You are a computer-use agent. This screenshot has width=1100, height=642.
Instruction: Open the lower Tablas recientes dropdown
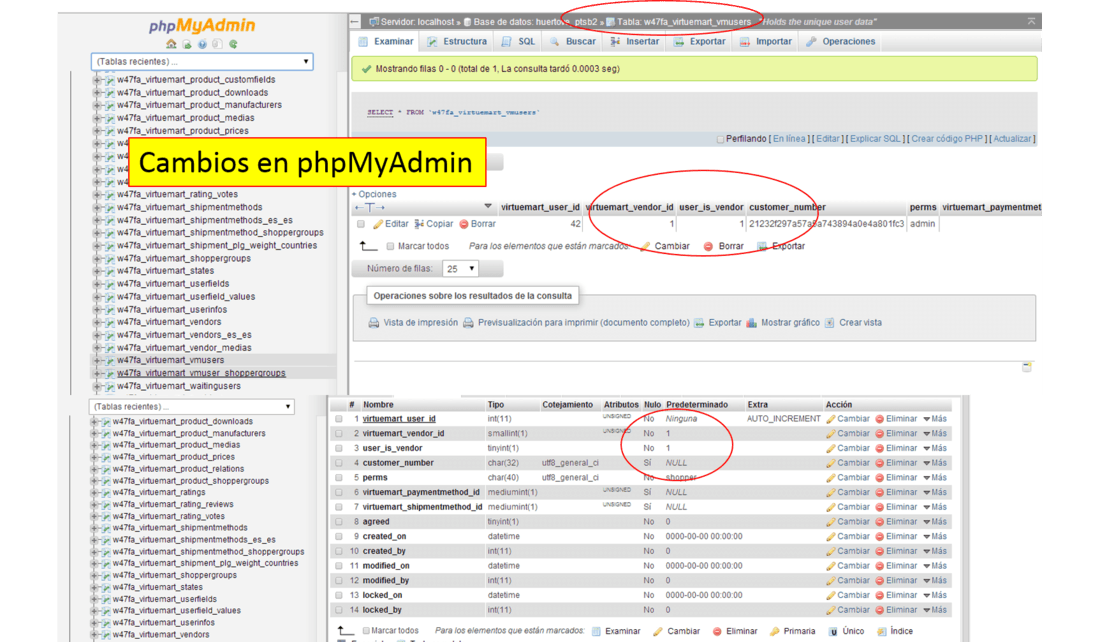click(192, 407)
